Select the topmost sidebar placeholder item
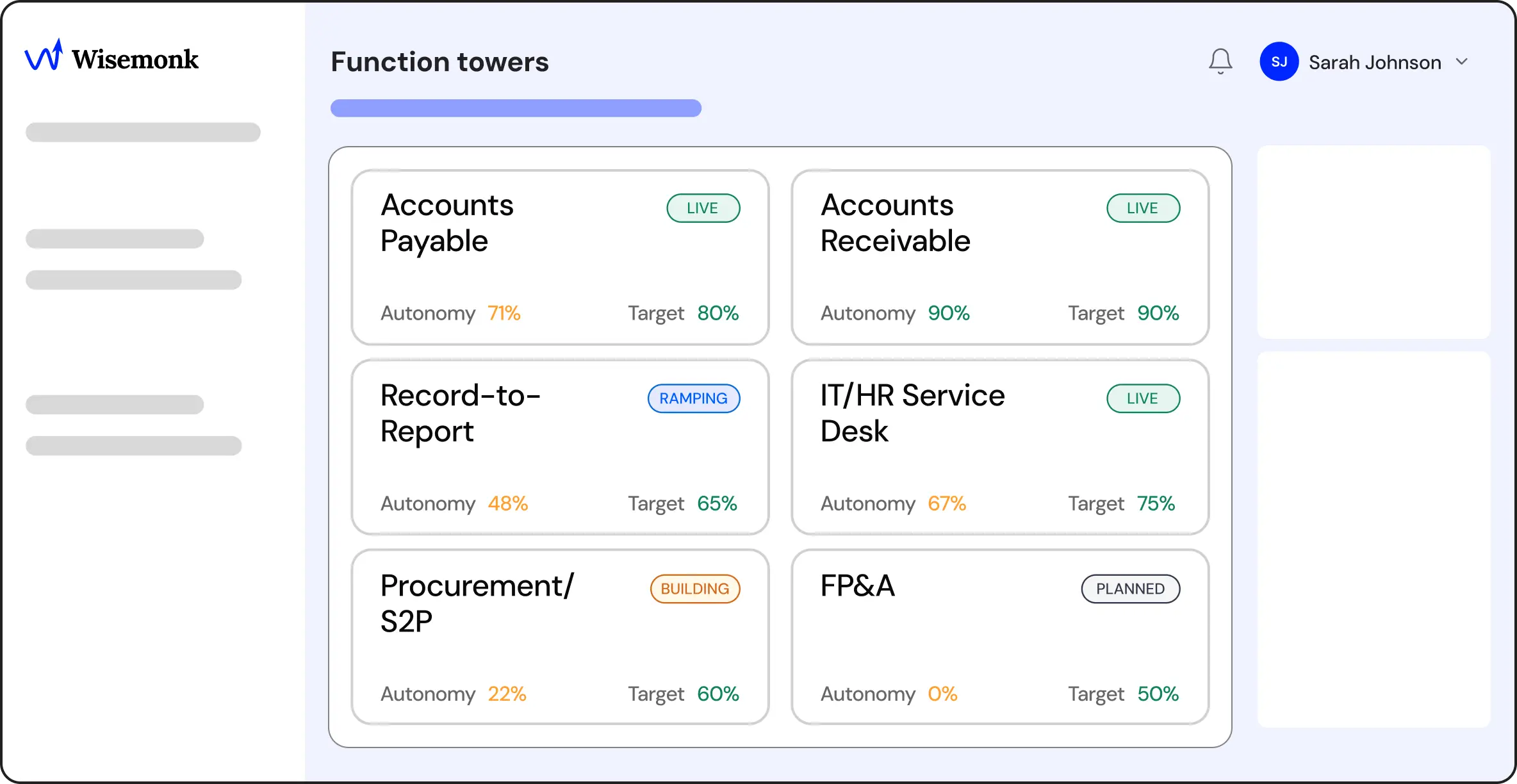This screenshot has height=784, width=1517. [143, 132]
